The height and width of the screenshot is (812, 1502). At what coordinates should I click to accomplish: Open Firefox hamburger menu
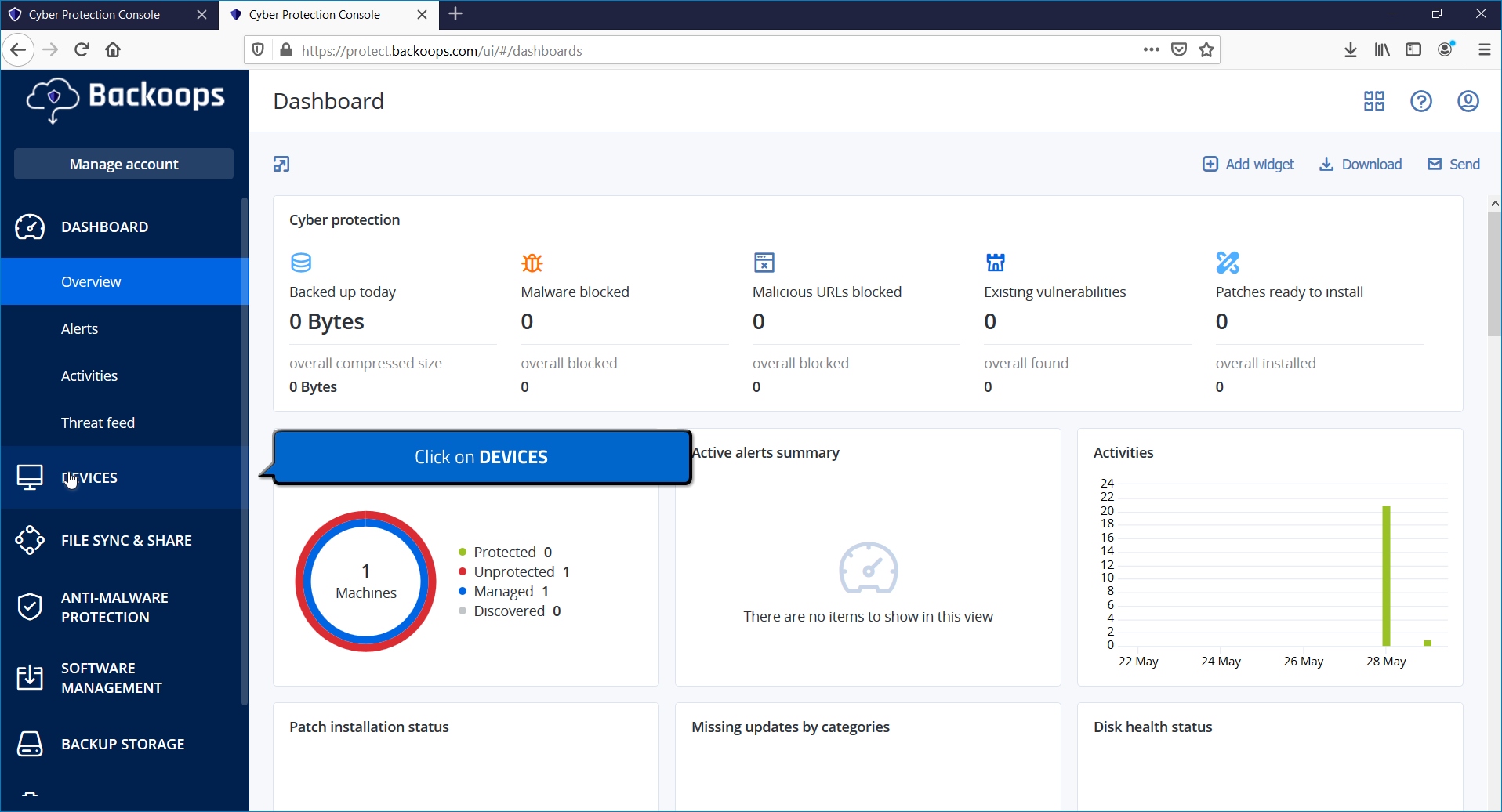coord(1485,50)
